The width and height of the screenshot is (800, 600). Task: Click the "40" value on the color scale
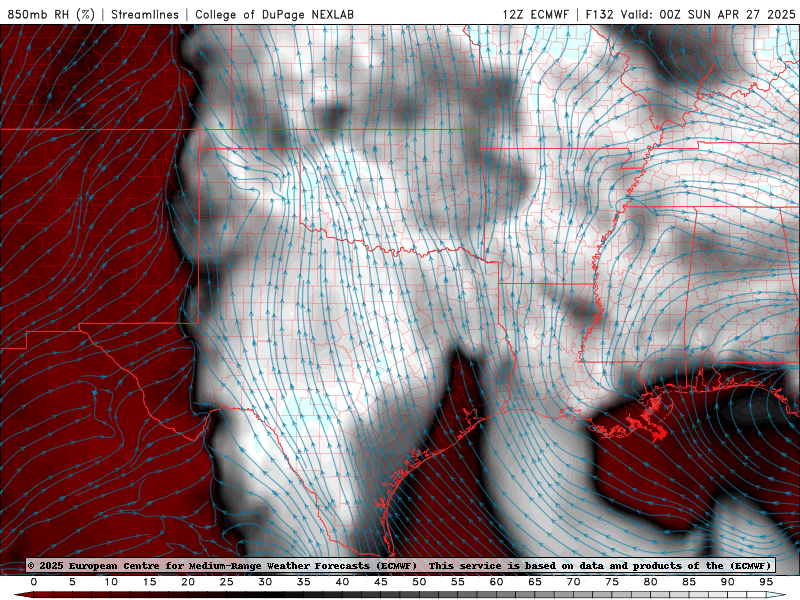pyautogui.click(x=342, y=582)
